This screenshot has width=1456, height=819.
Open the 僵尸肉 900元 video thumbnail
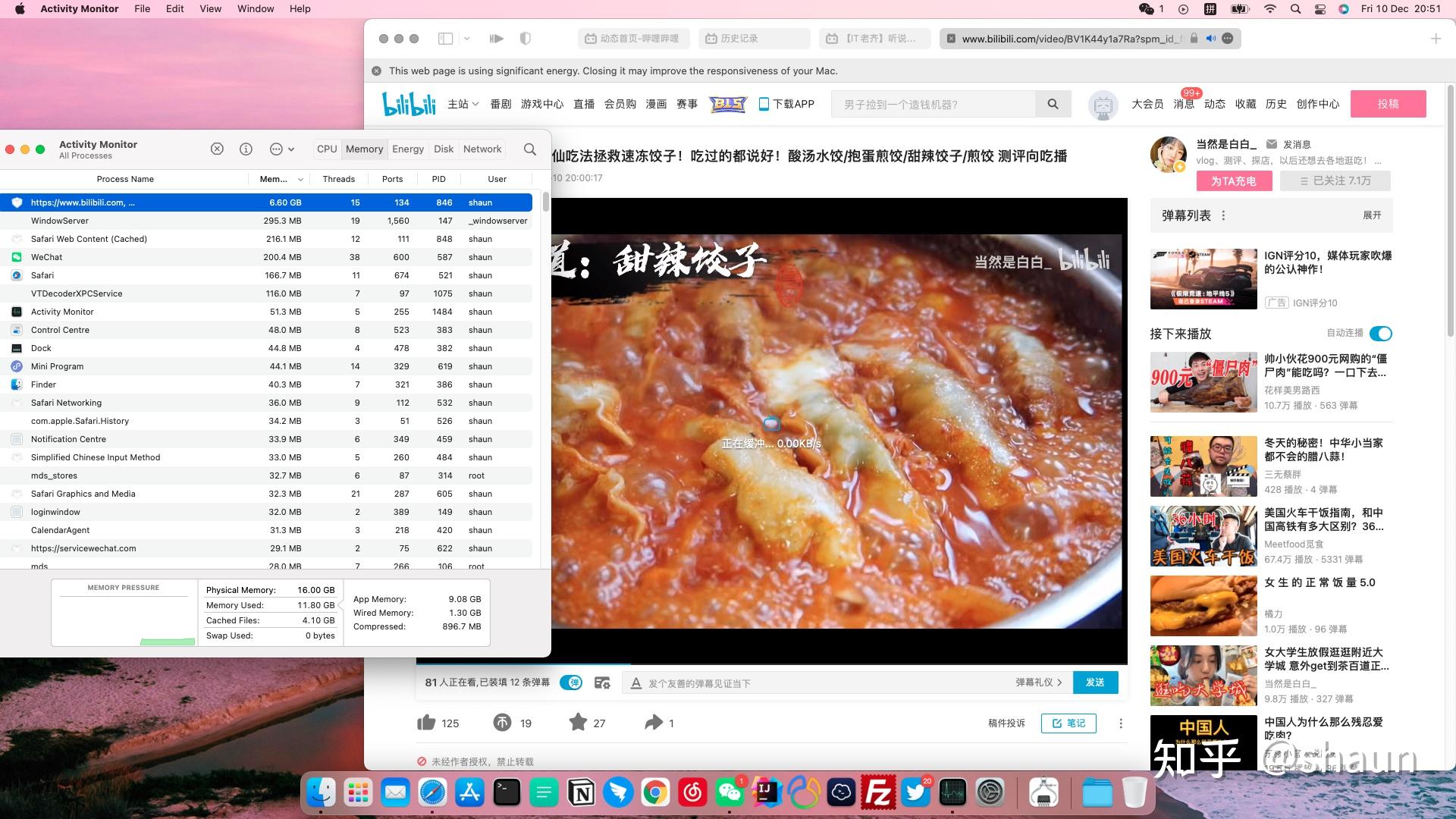(x=1203, y=381)
